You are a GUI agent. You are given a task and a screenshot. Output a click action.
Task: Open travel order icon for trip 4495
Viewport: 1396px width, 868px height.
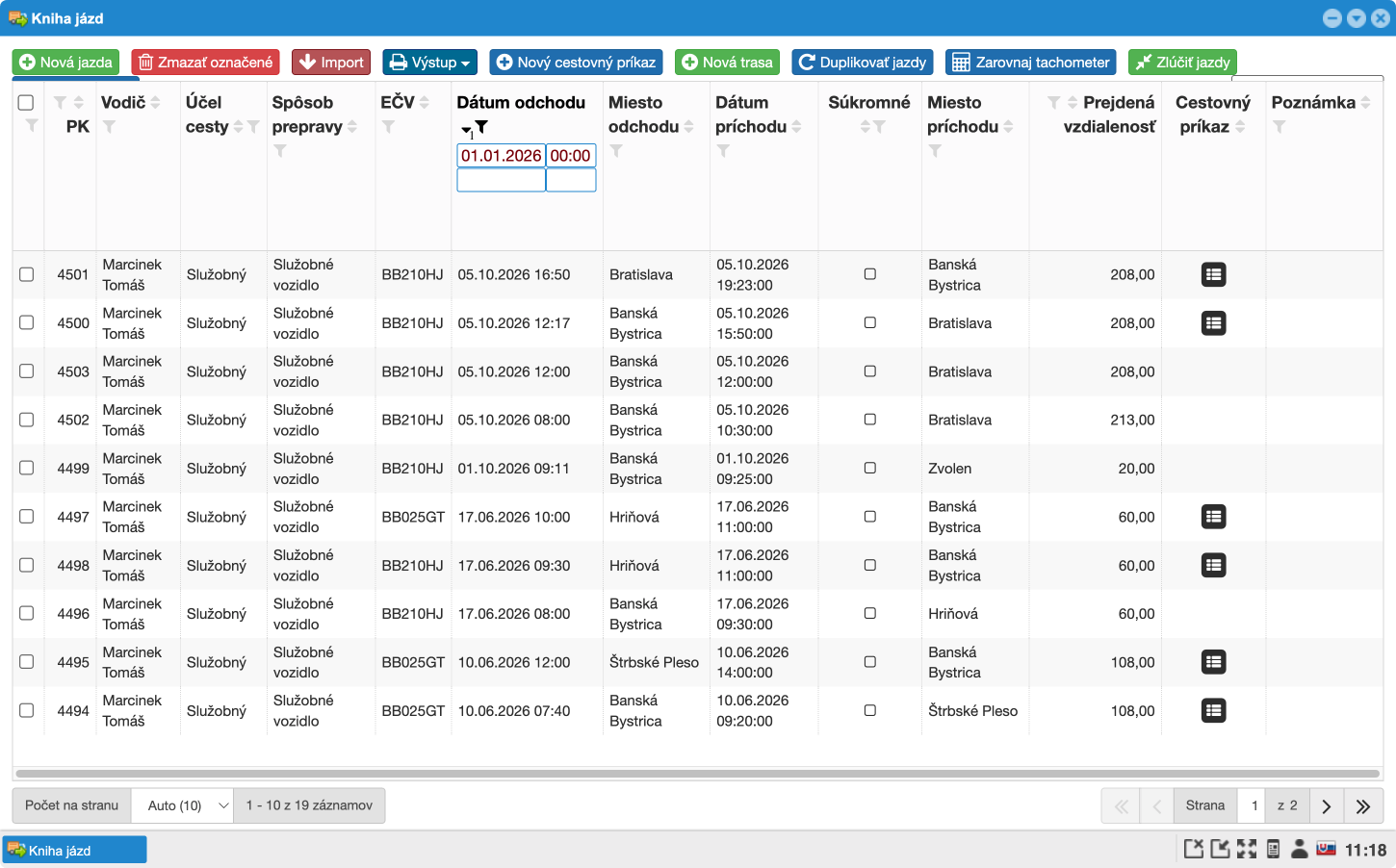(1213, 662)
